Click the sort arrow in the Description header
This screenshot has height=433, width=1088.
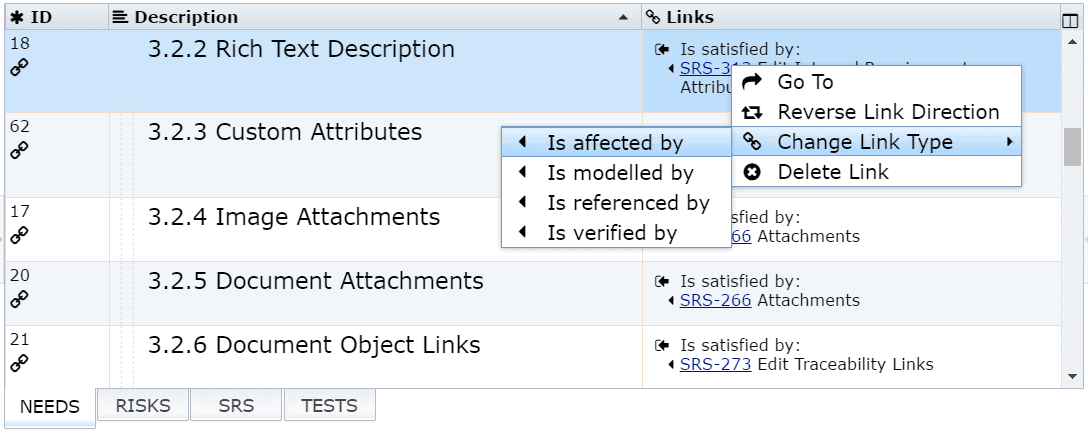[x=623, y=17]
